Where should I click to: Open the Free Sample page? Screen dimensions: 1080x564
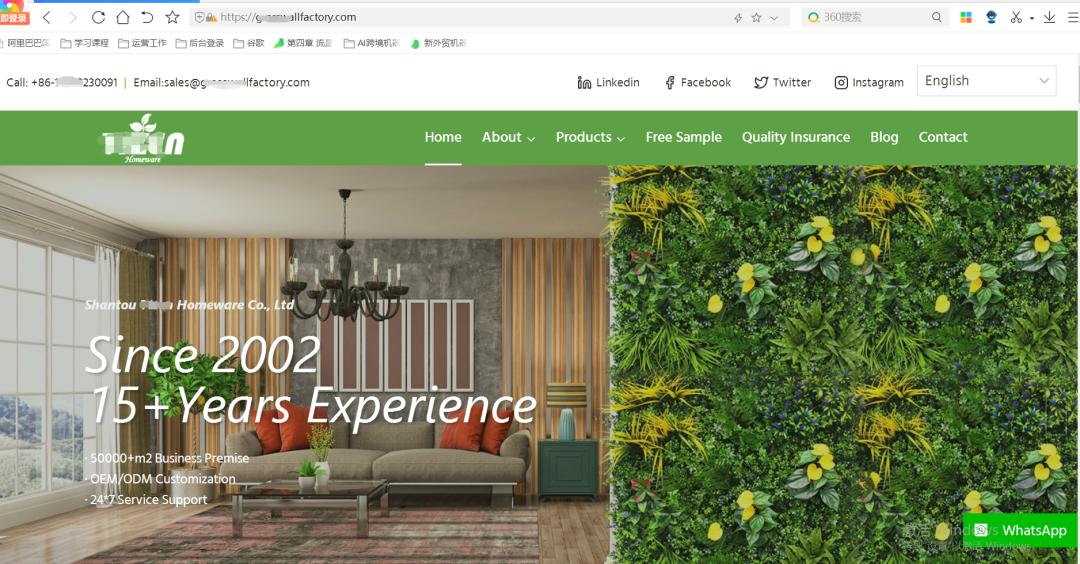click(683, 137)
